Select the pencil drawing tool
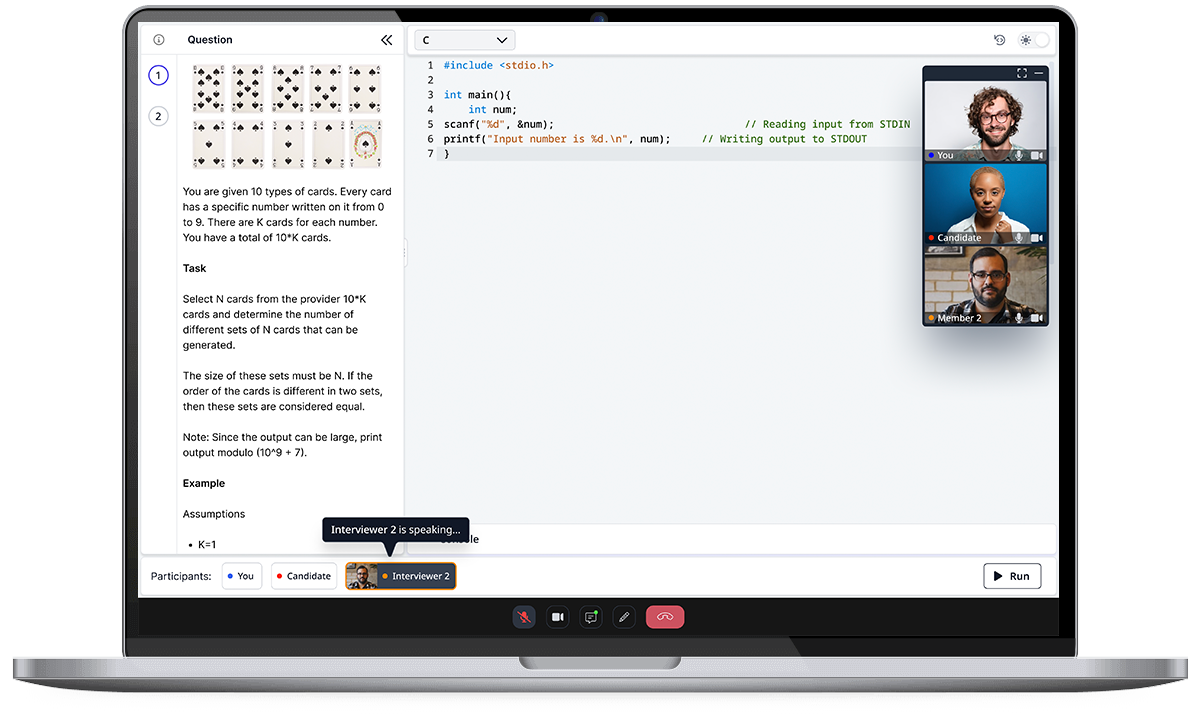This screenshot has height=714, width=1200. click(x=624, y=617)
